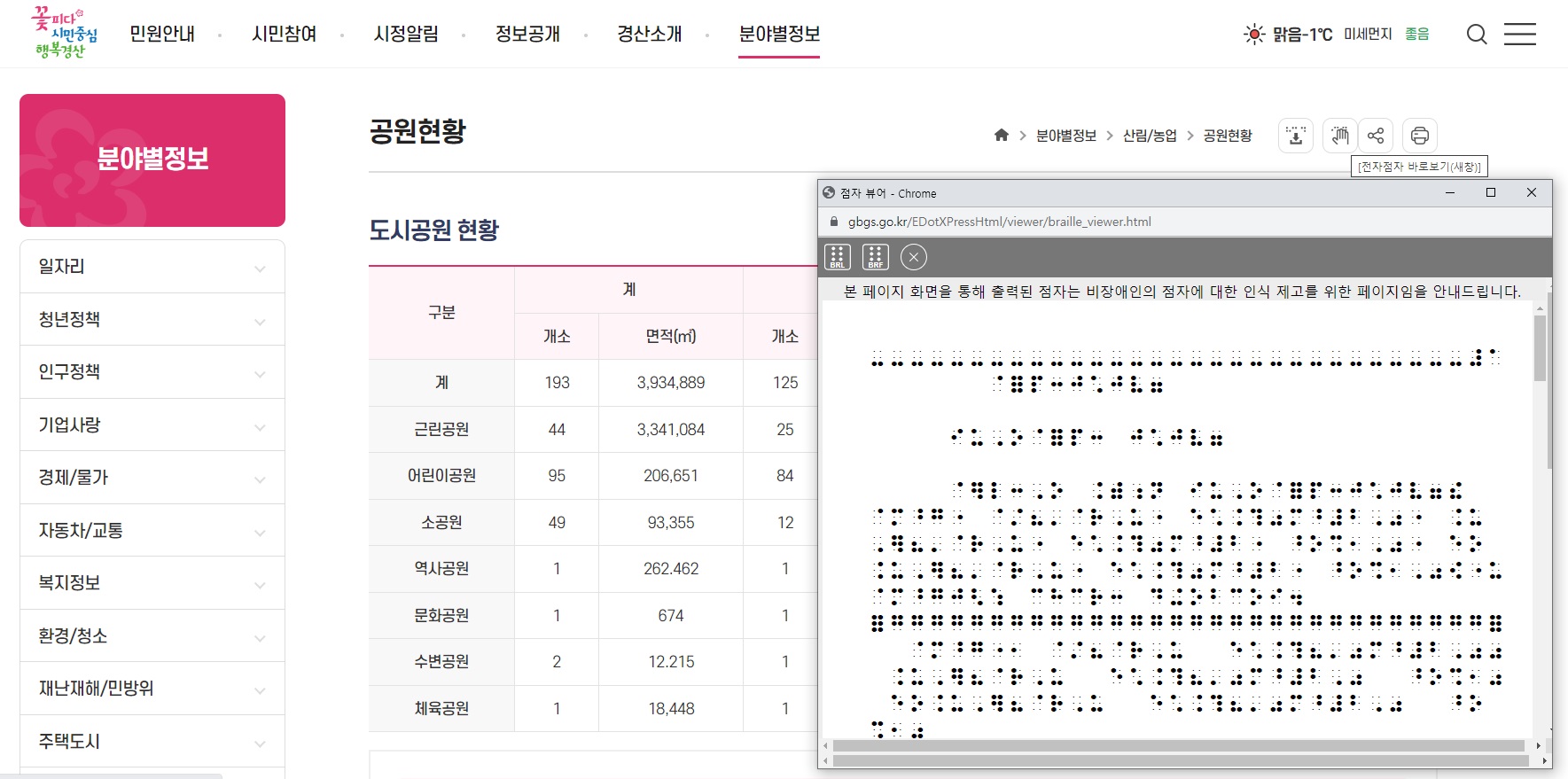Click the 도시공원 현황 heading
Viewport: 1568px width, 779px height.
coord(434,230)
